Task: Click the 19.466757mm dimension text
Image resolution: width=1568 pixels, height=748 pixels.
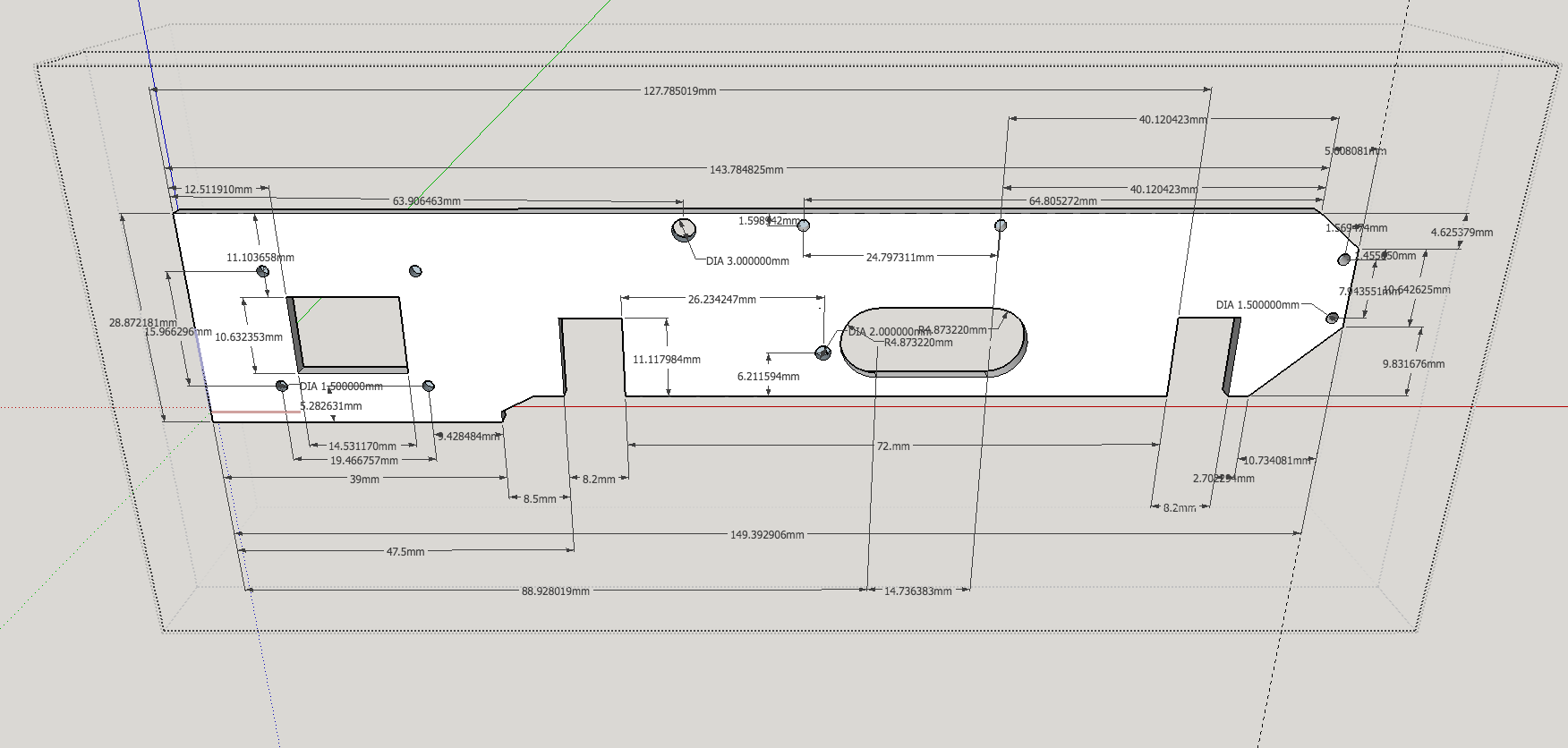Action: pos(364,461)
